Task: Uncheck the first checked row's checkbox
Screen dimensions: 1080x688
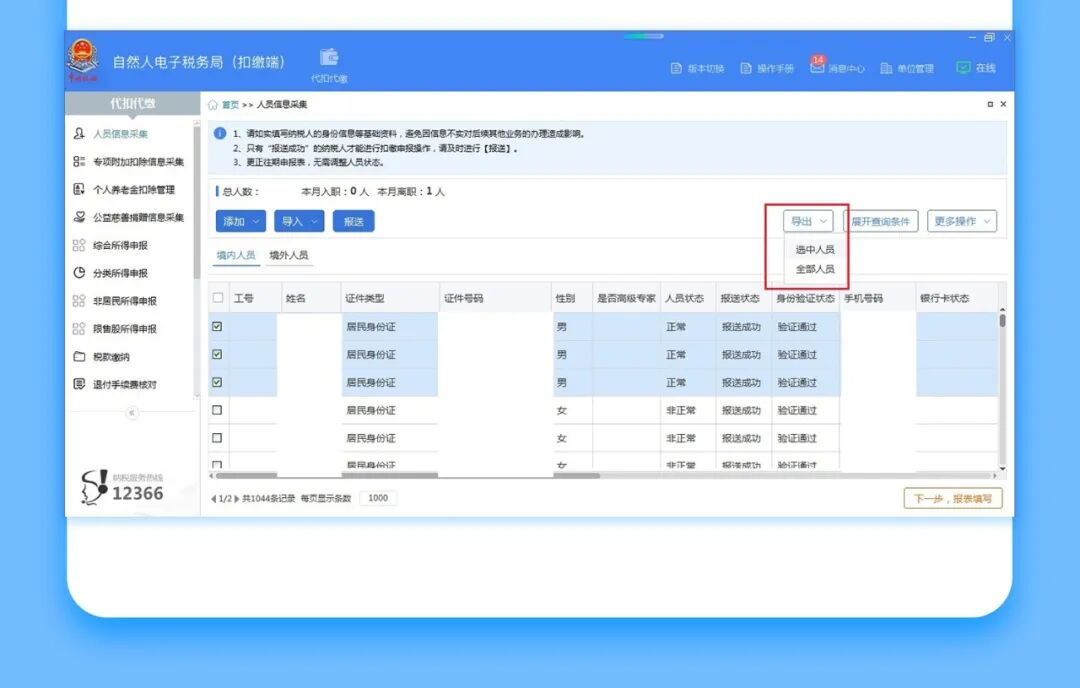Action: 218,326
